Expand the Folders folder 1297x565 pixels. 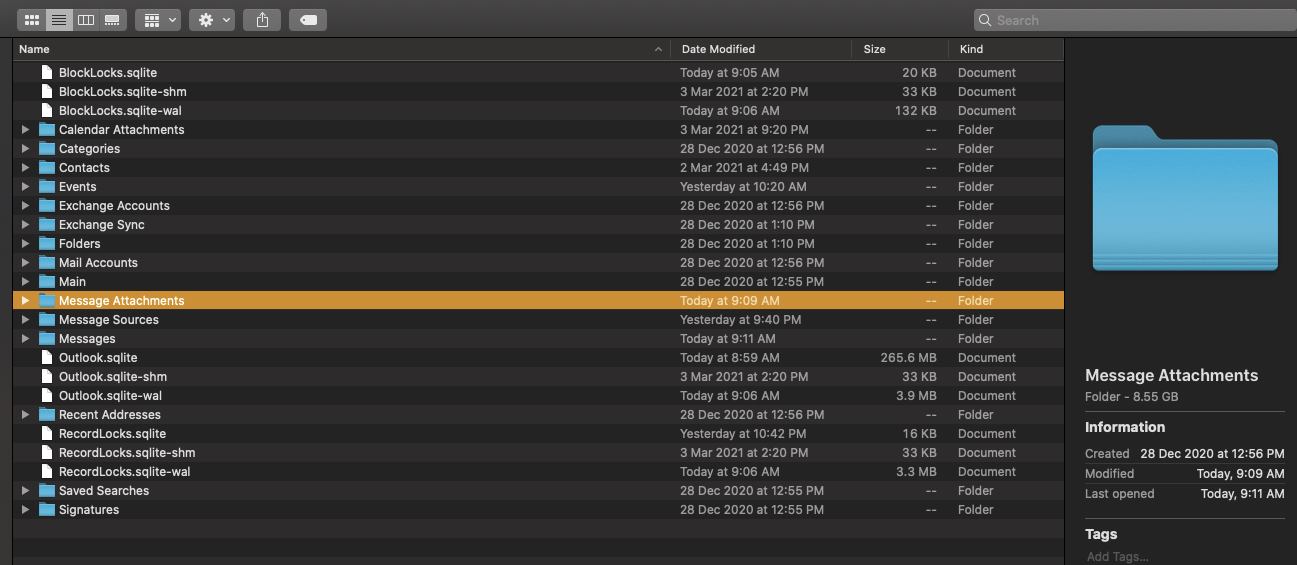tap(26, 244)
